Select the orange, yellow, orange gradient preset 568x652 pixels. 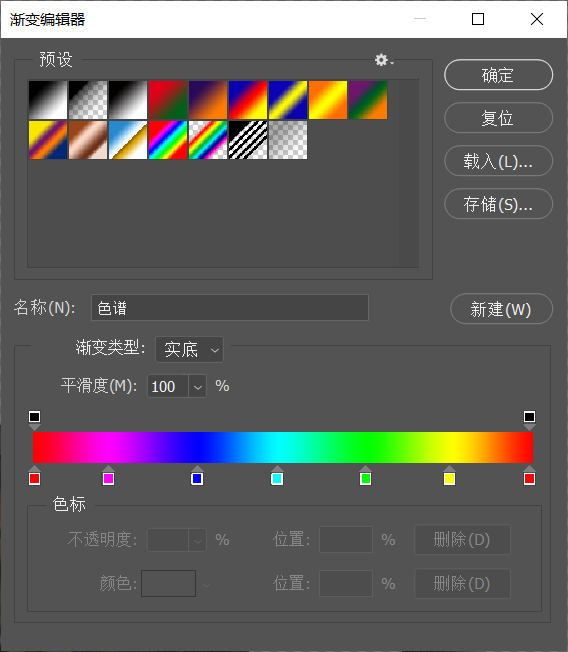tap(327, 100)
